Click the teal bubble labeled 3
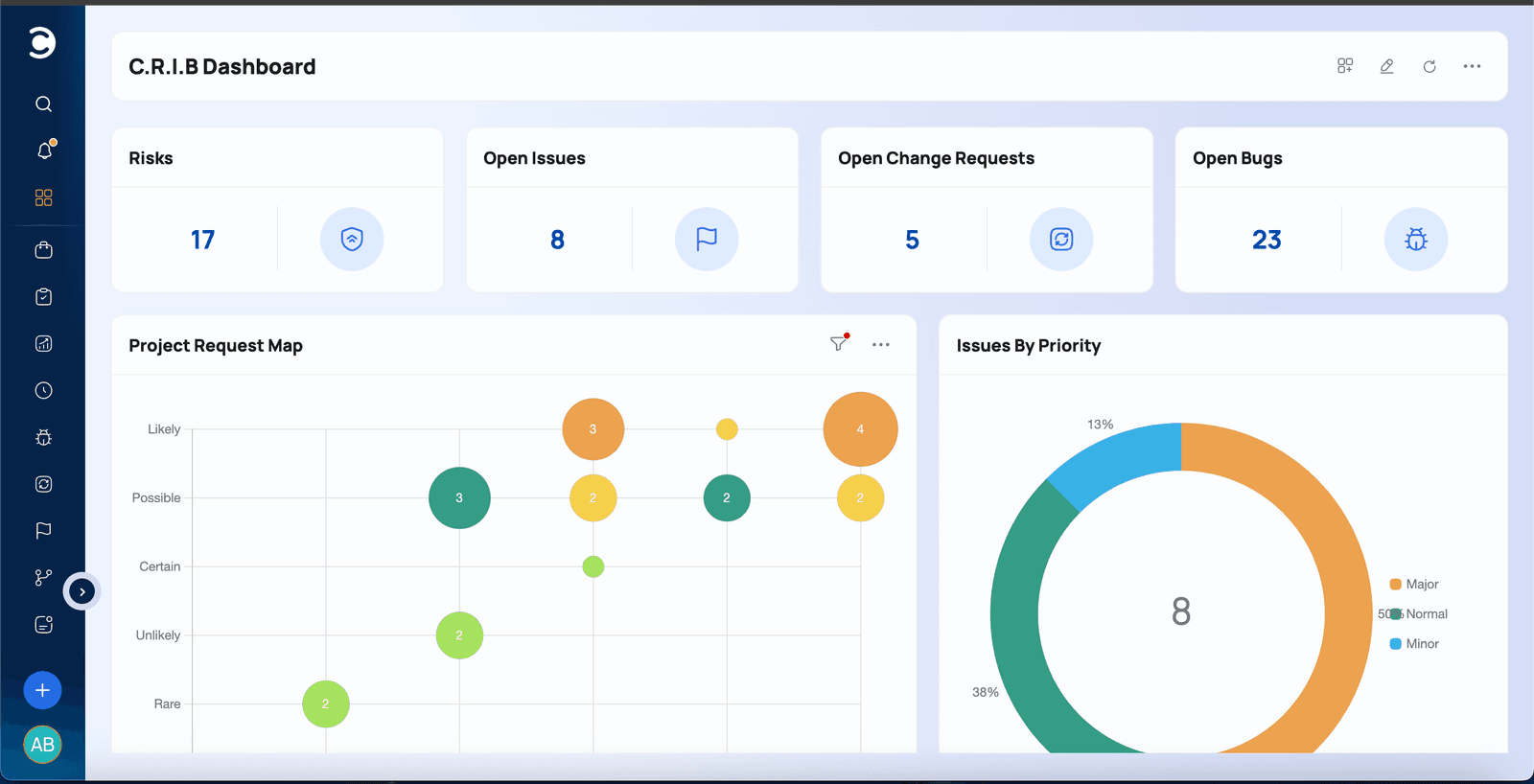 (459, 497)
